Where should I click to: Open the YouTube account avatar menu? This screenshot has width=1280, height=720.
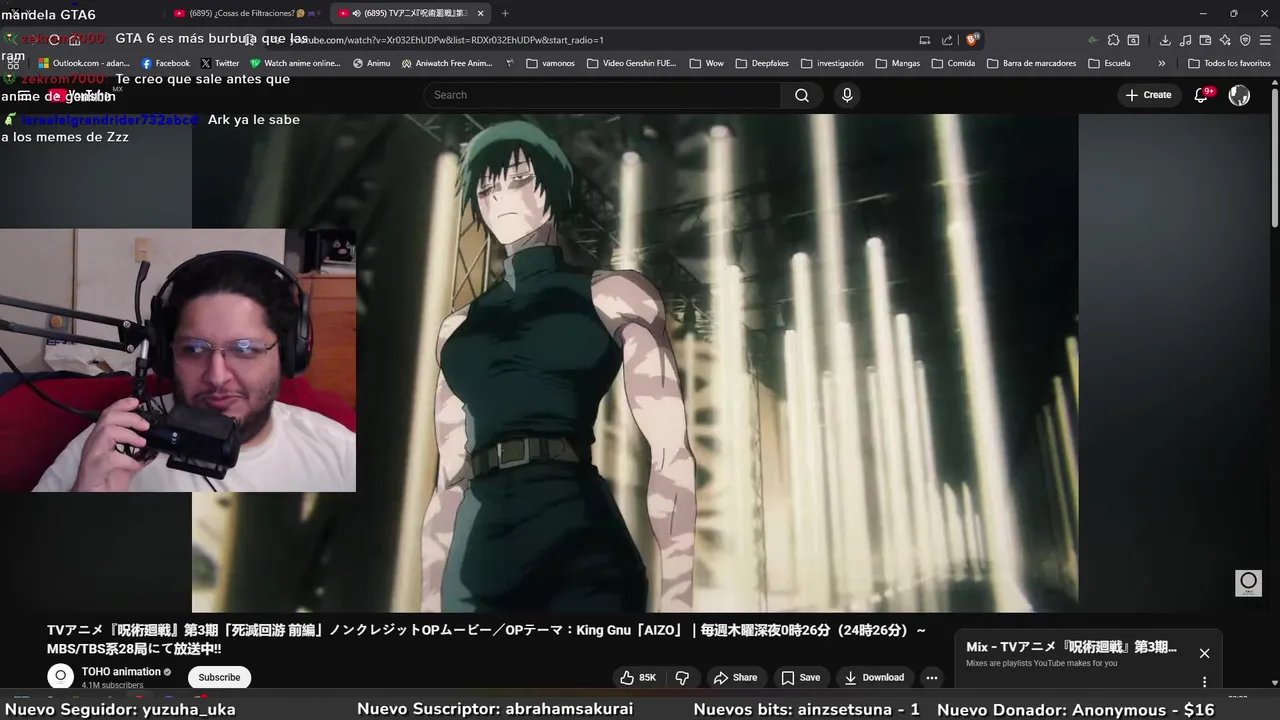pos(1239,95)
